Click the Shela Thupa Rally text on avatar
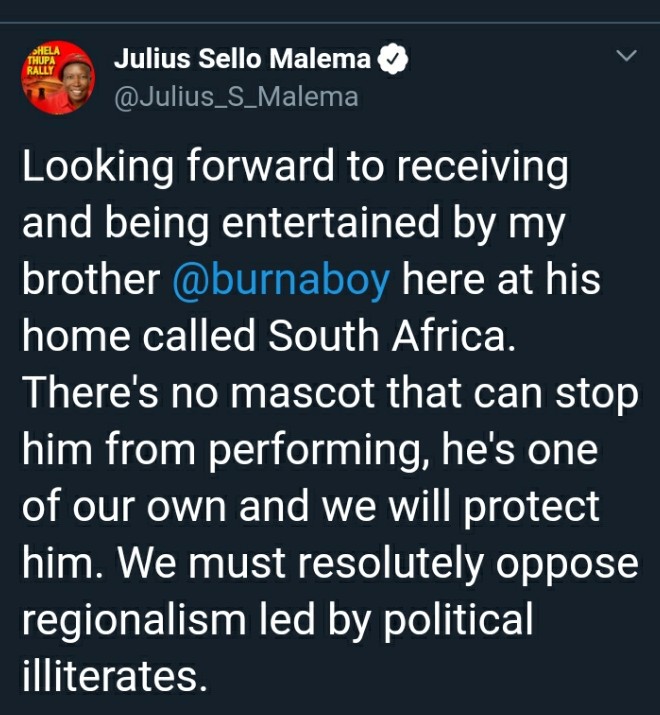Screen dimensions: 660x715 (x=42, y=60)
